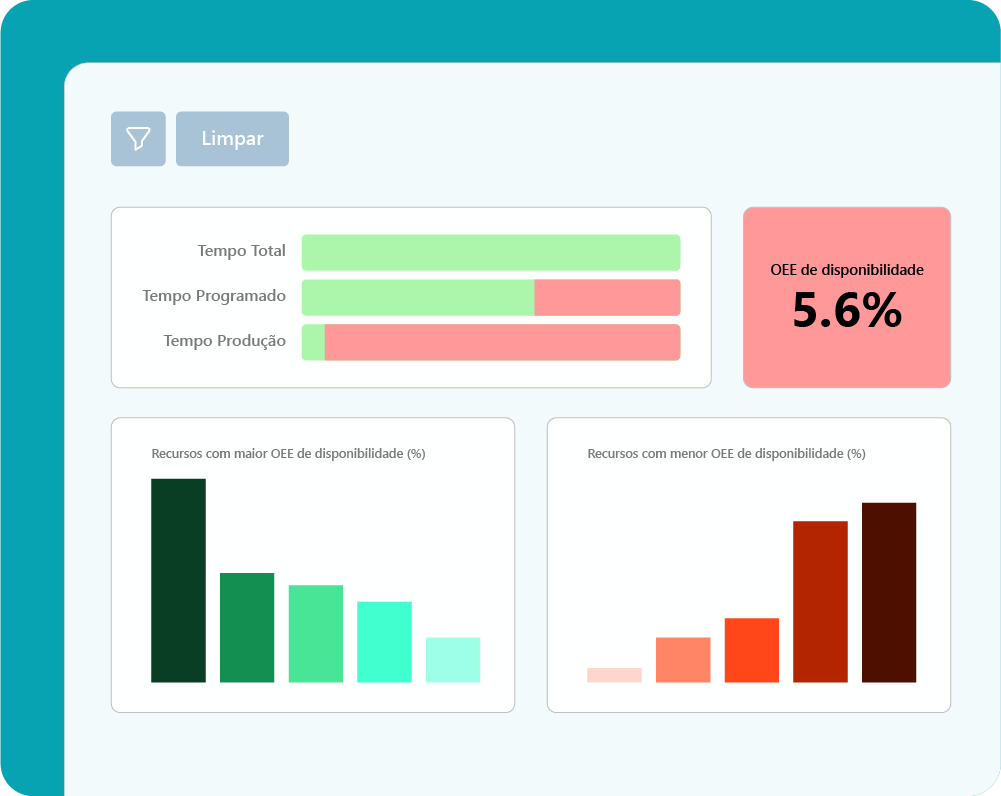Select the bright orange-red bar
1001x796 pixels.
751,650
